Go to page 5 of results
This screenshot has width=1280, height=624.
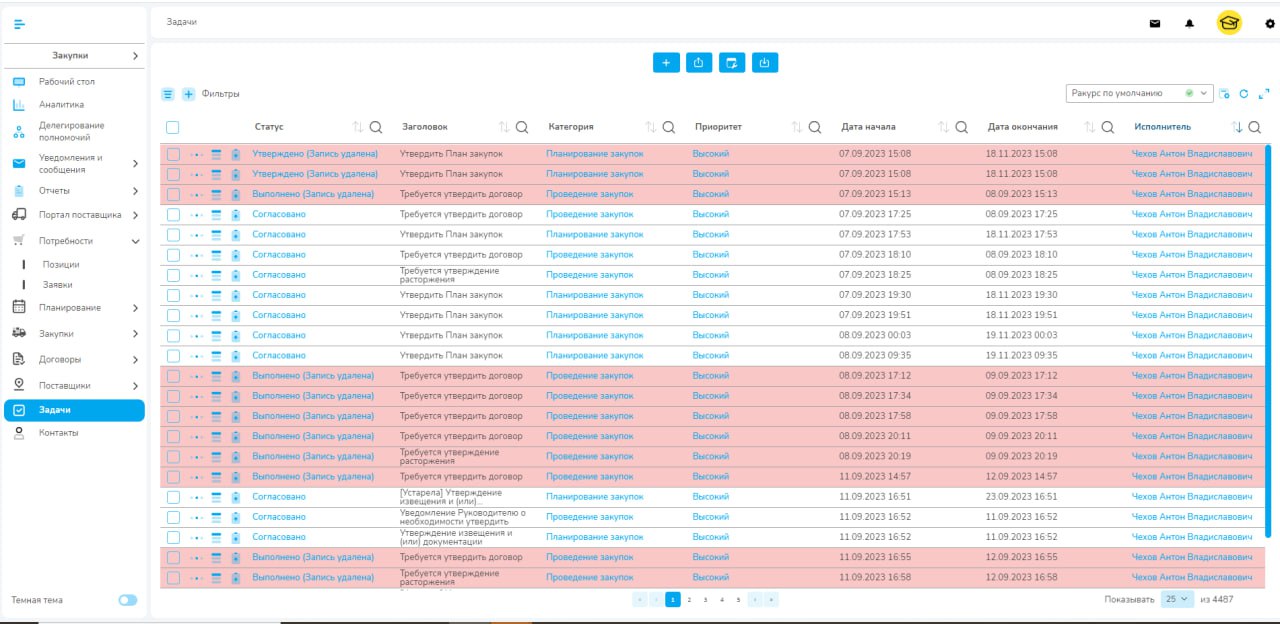738,600
